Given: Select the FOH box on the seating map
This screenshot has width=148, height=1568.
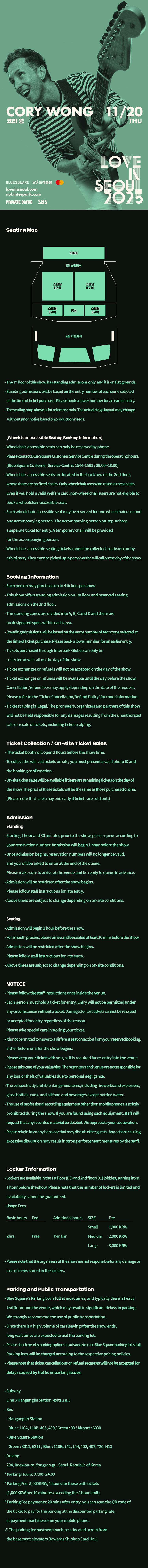Looking at the screenshot, I should 73,310.
